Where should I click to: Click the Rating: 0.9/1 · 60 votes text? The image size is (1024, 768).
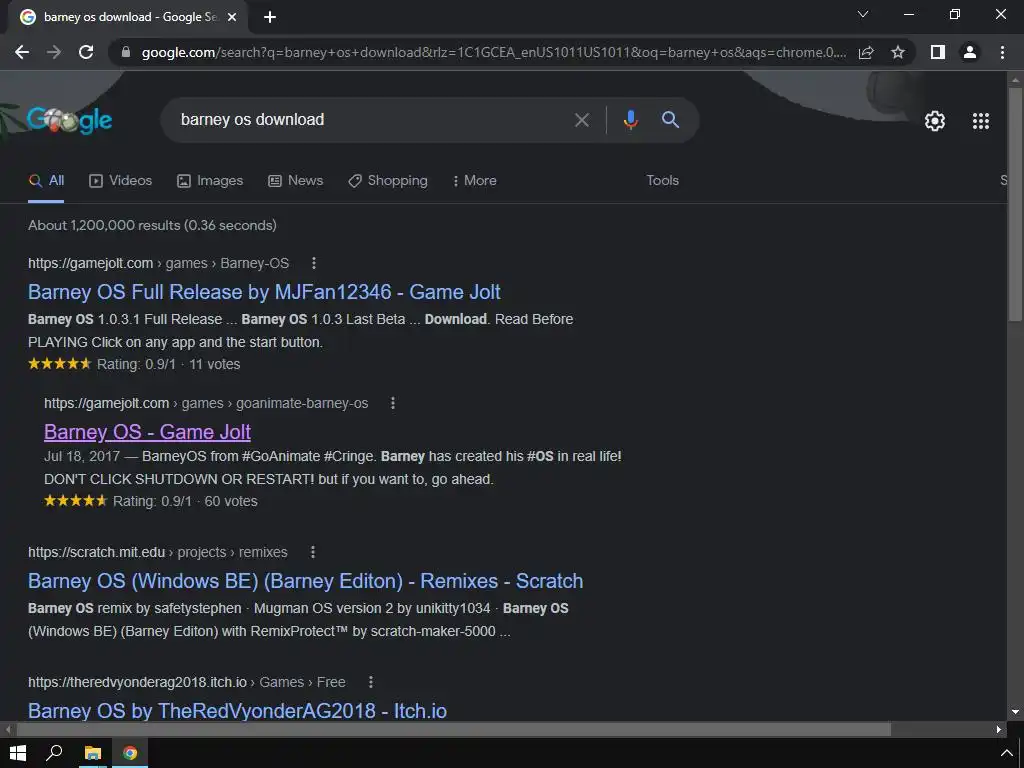pos(185,501)
